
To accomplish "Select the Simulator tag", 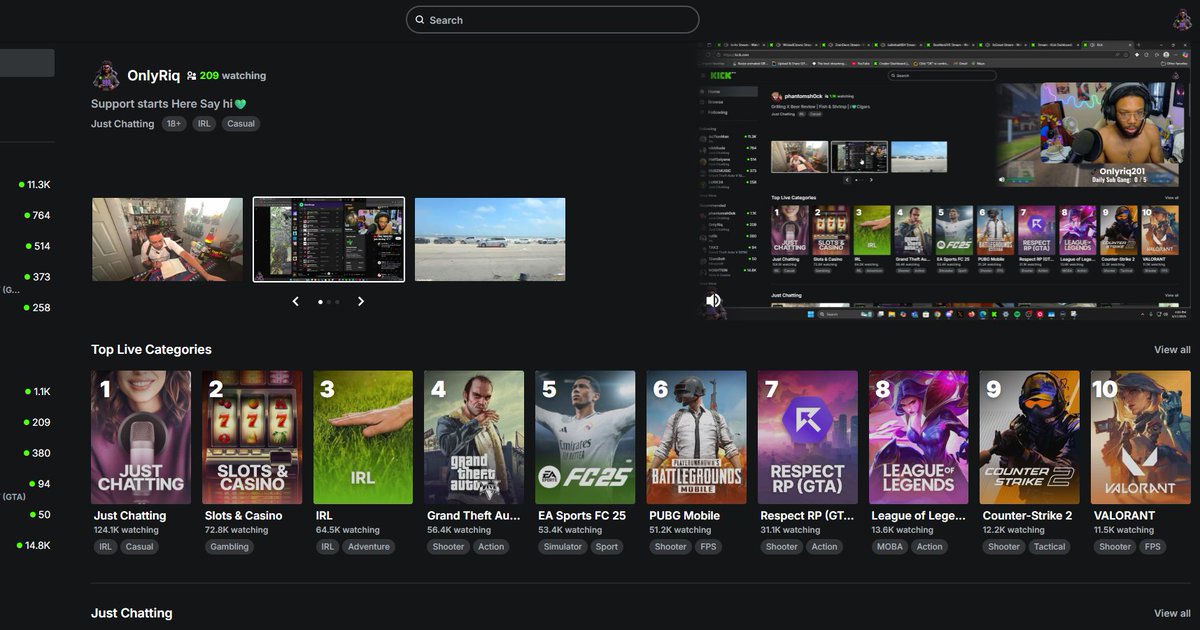I will (563, 547).
